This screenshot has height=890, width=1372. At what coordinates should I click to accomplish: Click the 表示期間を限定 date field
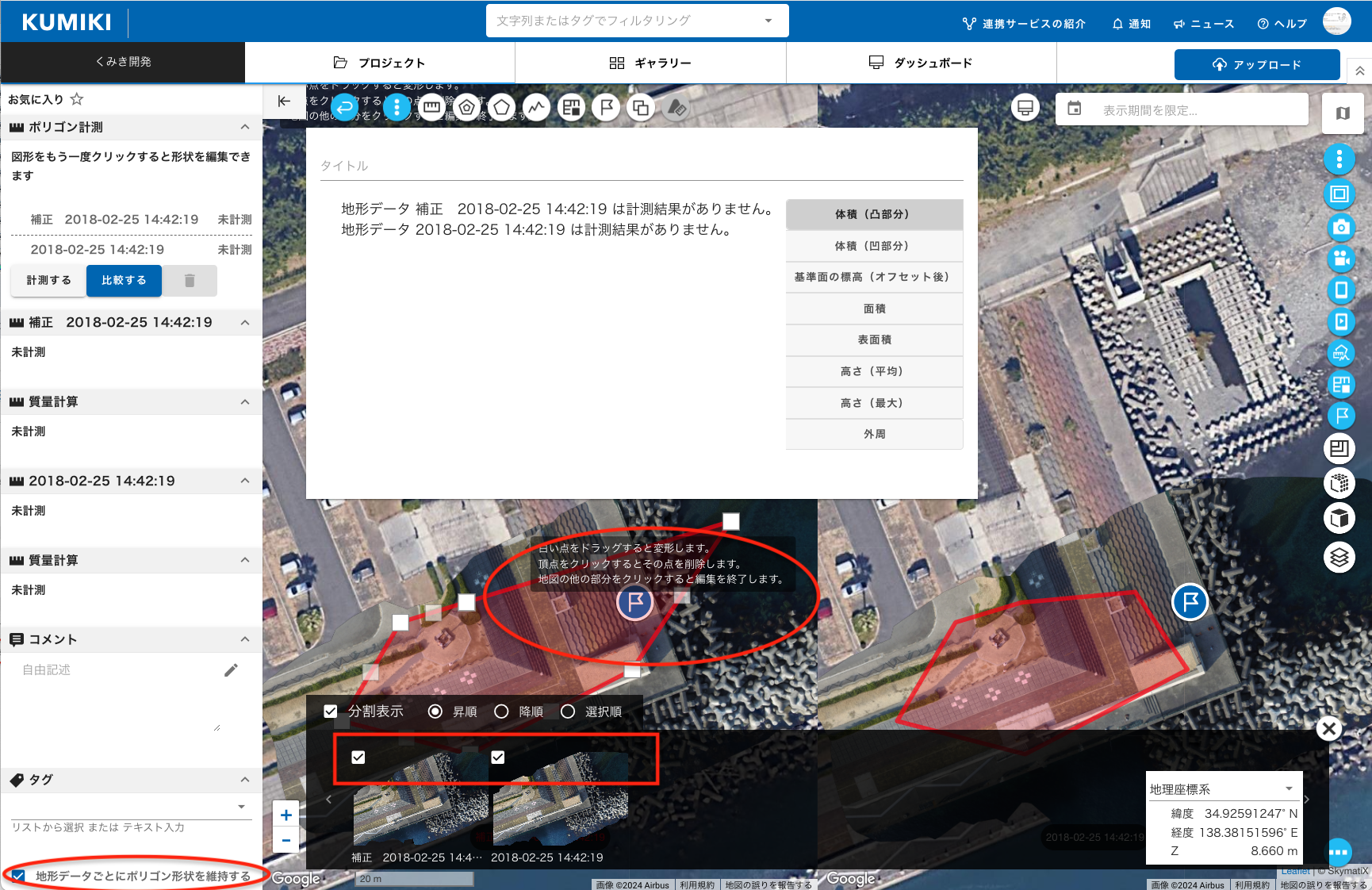tap(1182, 110)
